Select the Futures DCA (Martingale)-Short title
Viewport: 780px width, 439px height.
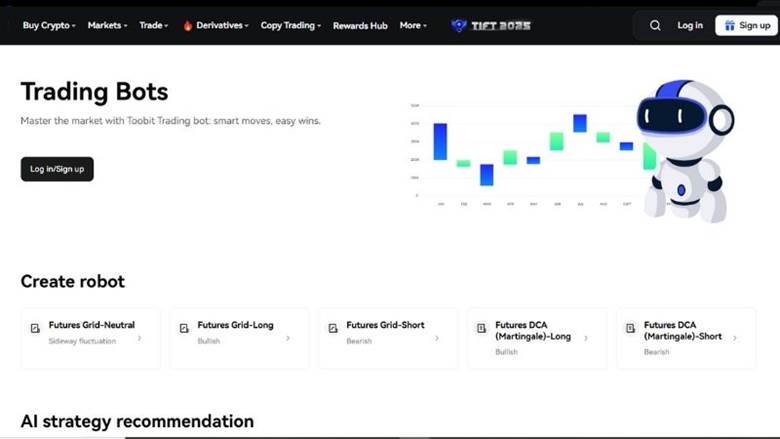(x=682, y=331)
